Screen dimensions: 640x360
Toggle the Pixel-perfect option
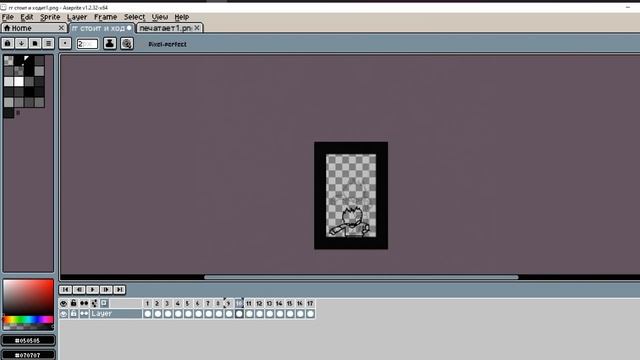pyautogui.click(x=167, y=44)
